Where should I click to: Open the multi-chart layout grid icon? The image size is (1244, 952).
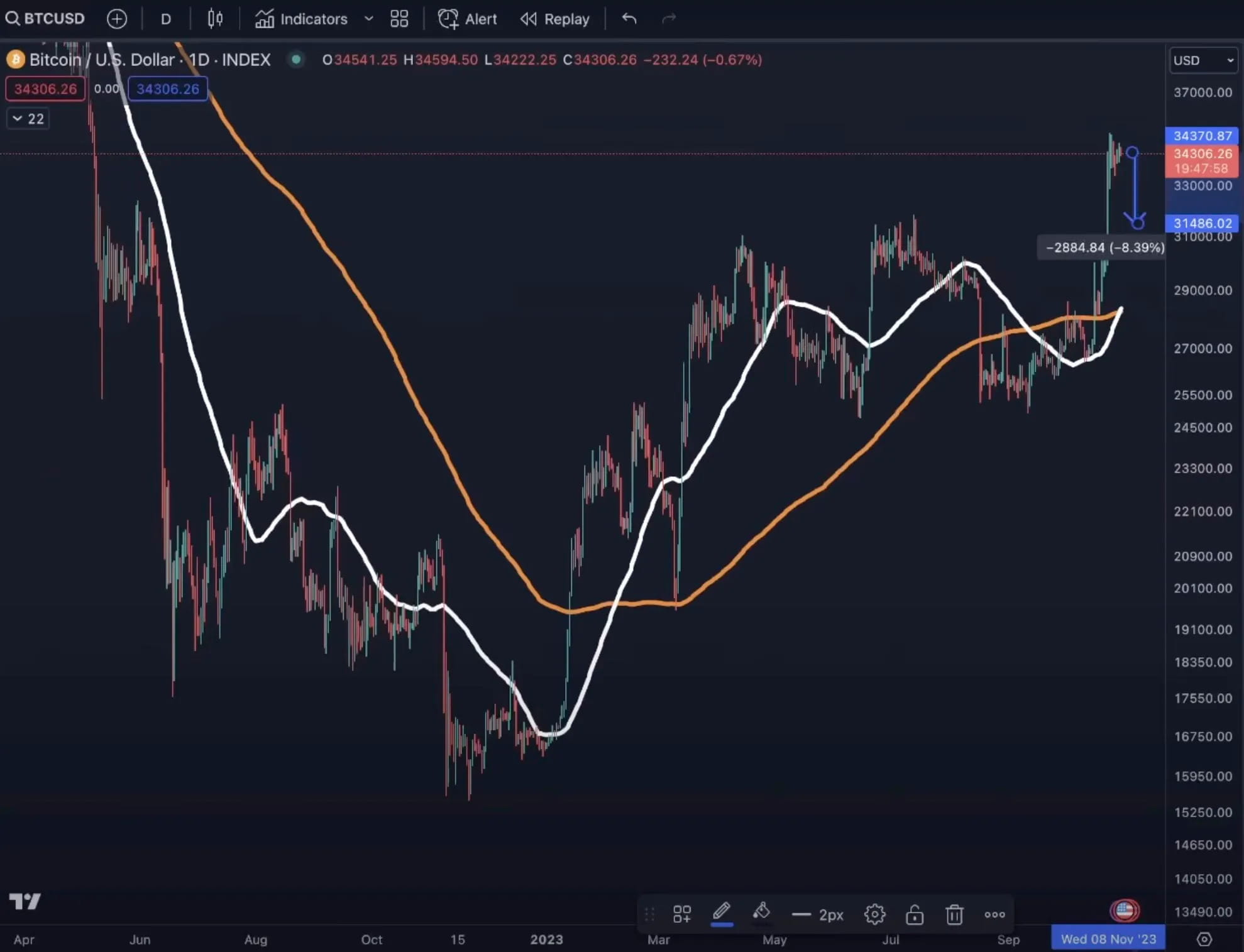[399, 19]
